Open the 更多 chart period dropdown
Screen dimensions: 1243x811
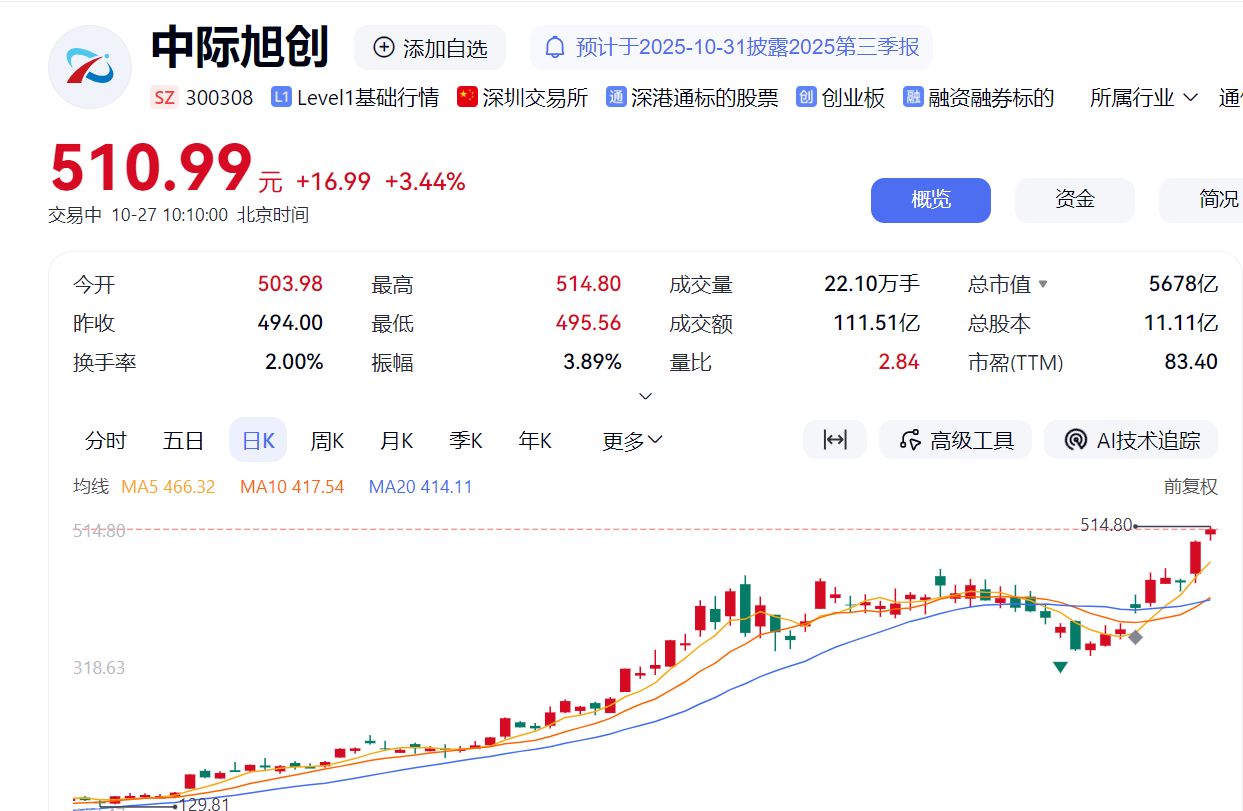[631, 439]
